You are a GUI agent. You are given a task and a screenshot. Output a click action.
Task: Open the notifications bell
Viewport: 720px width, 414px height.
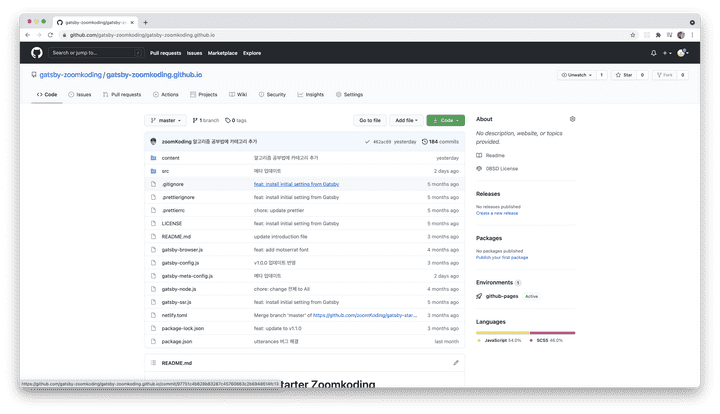(x=653, y=53)
